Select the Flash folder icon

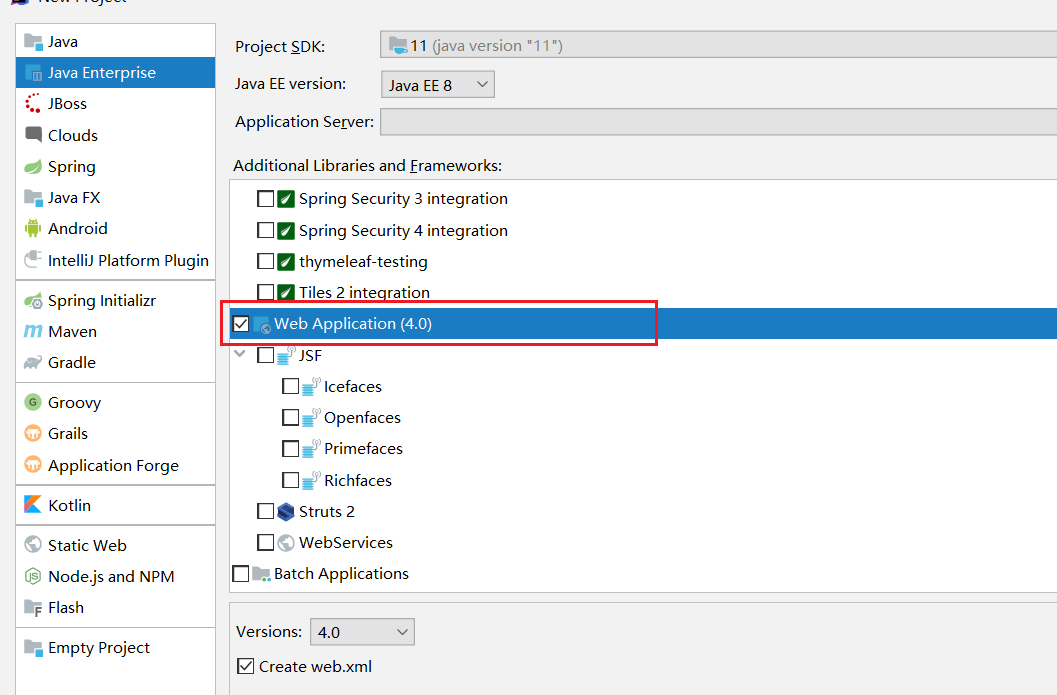33,607
